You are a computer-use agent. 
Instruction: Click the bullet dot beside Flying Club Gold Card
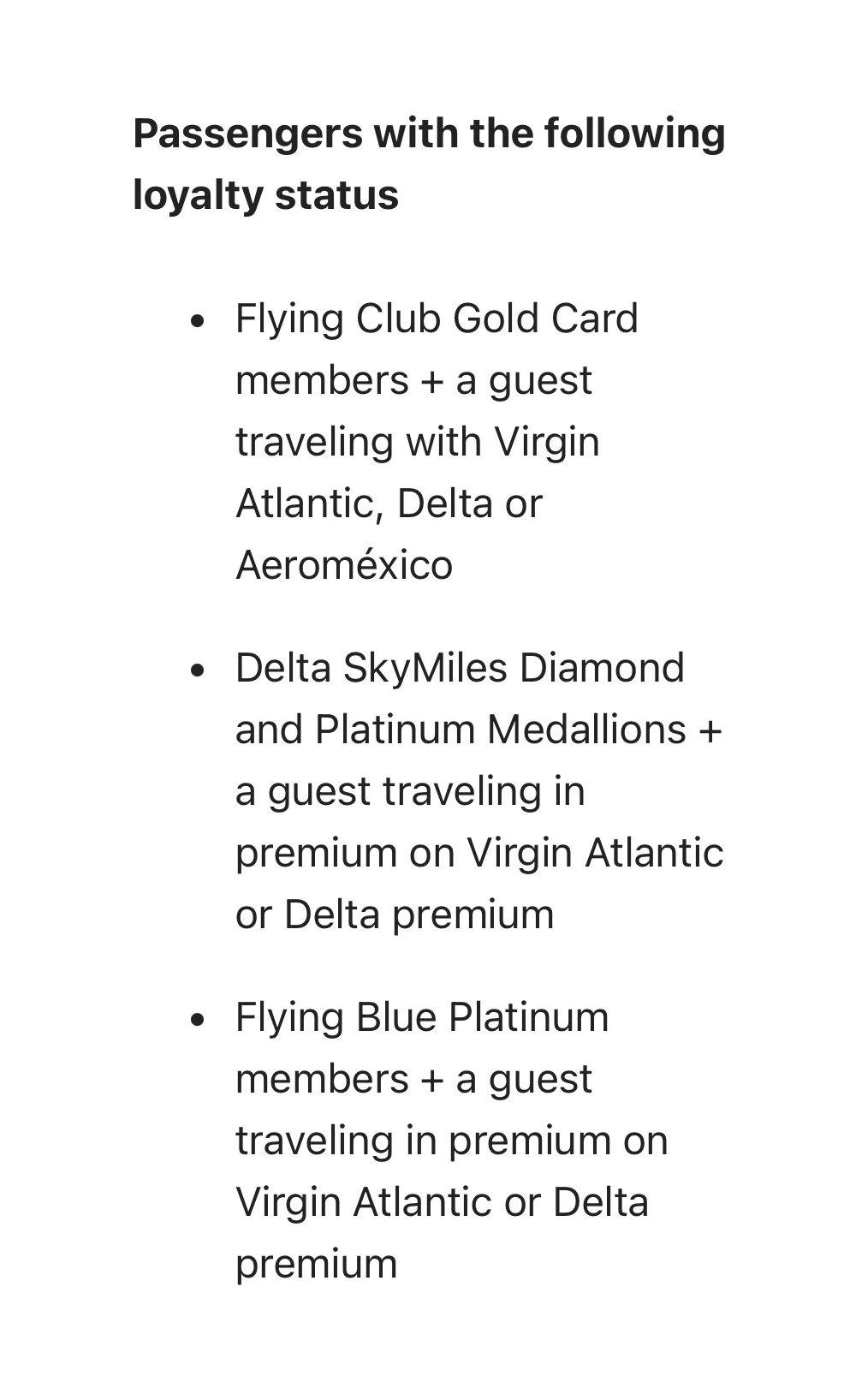click(199, 321)
